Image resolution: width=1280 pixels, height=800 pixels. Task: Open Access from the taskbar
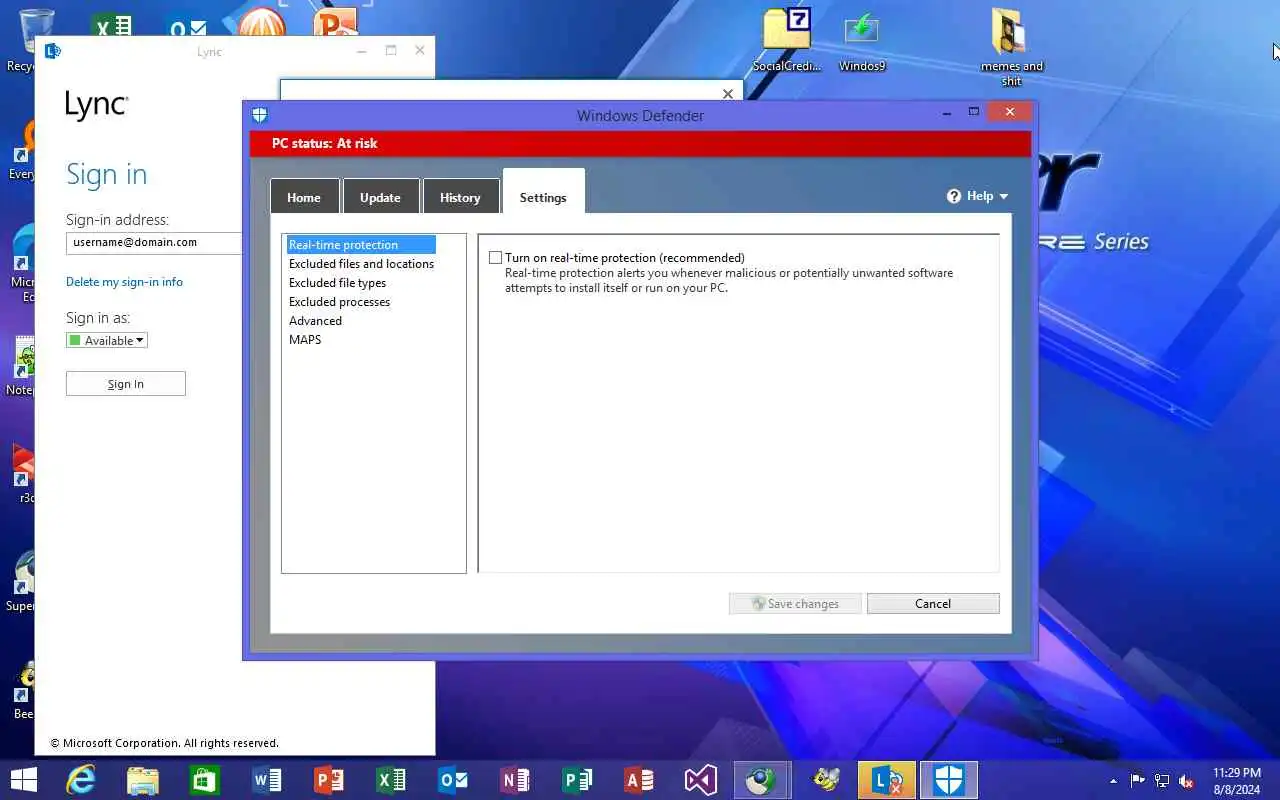coord(639,780)
